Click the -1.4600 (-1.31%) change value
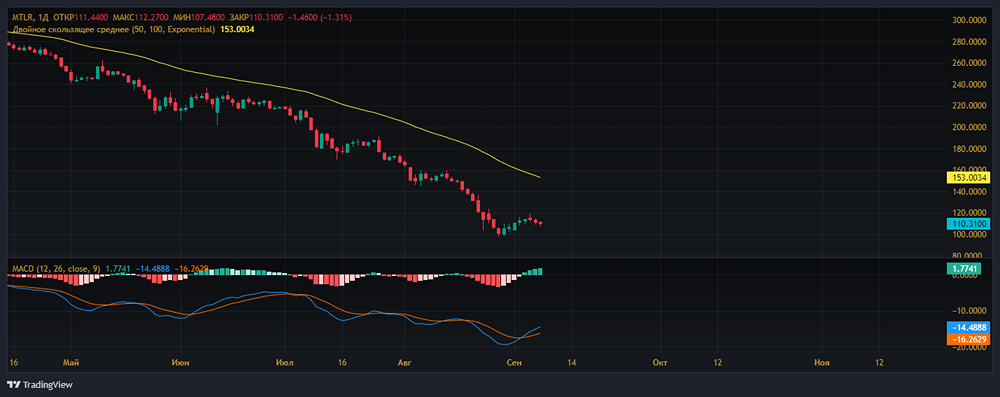Viewport: 1000px width, 397px height. (321, 18)
